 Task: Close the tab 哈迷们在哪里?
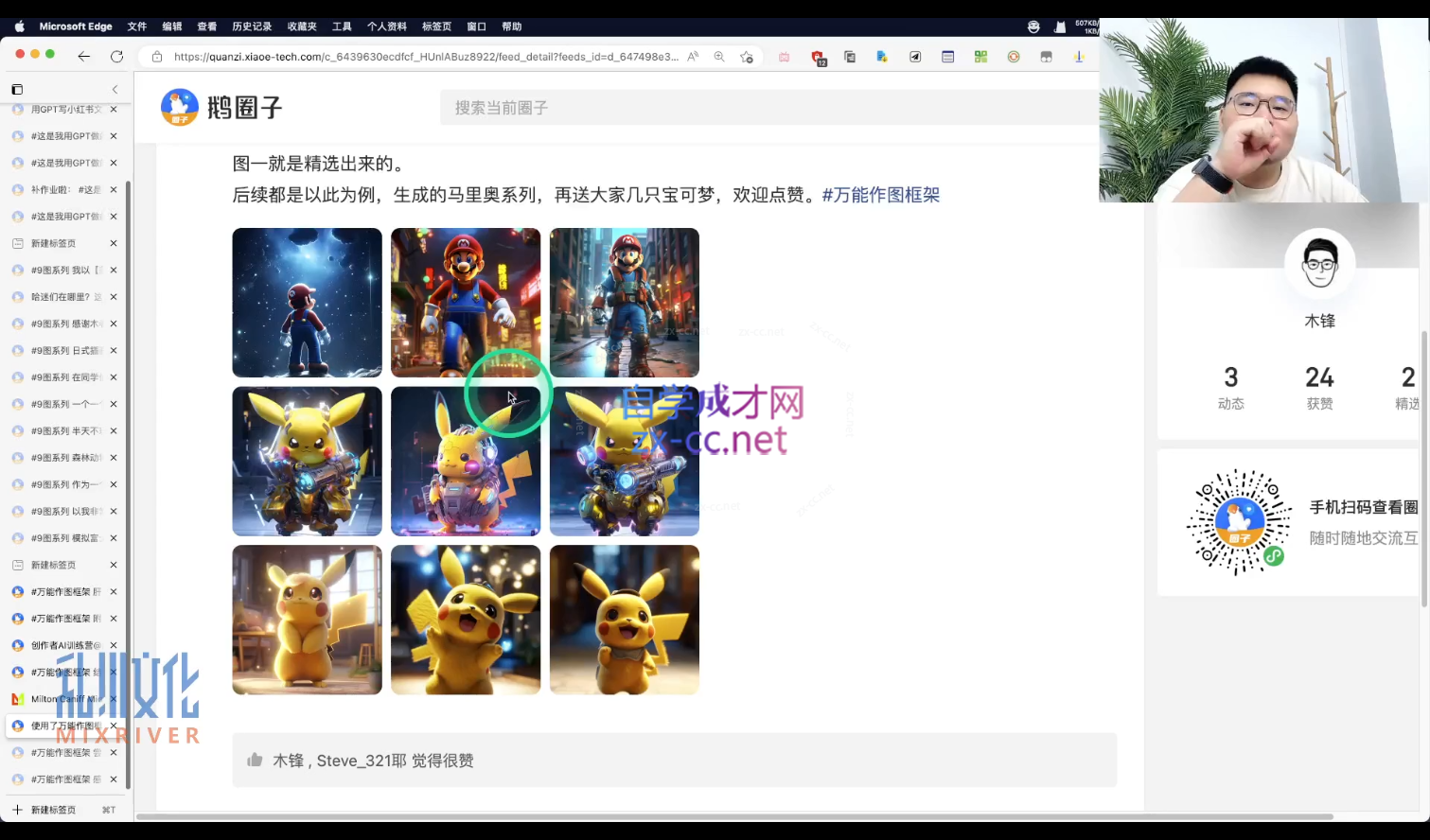114,297
